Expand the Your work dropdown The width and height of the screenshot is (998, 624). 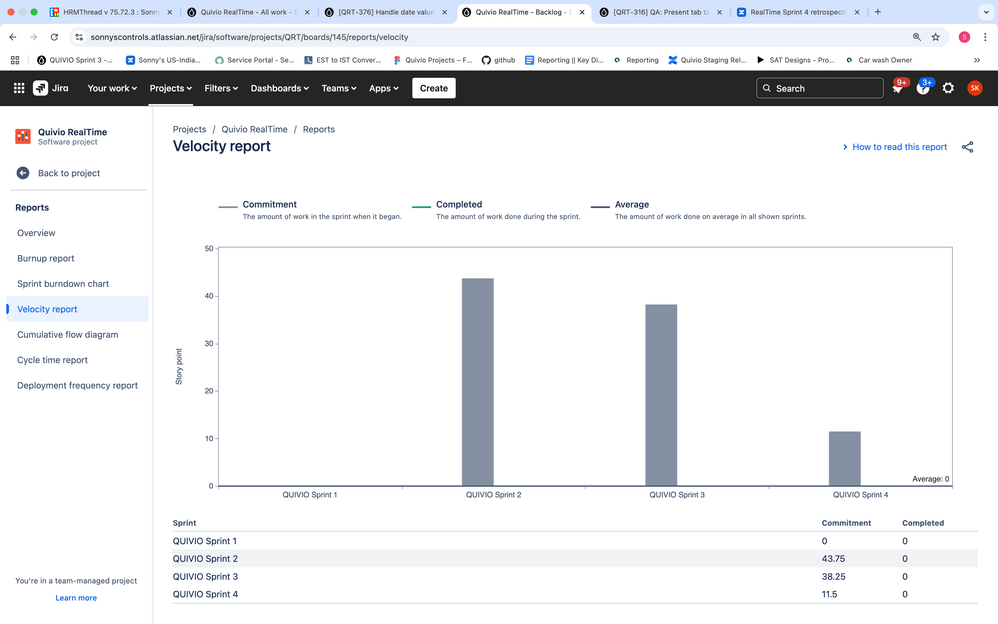pos(112,88)
